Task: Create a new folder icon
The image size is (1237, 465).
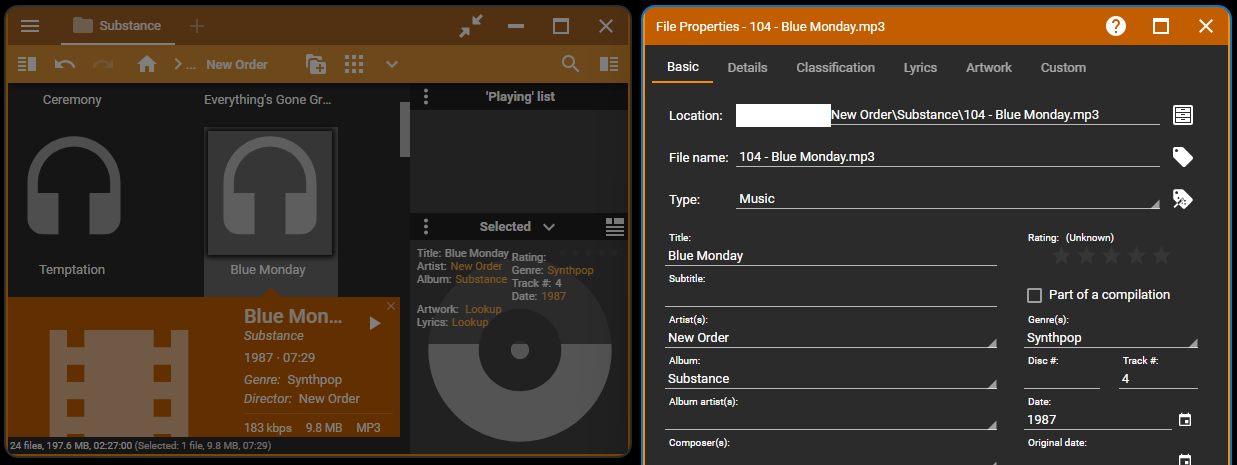Action: click(x=315, y=64)
